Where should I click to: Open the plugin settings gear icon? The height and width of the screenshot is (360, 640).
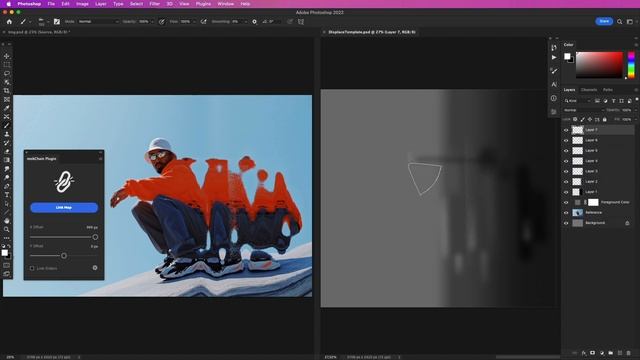95,268
